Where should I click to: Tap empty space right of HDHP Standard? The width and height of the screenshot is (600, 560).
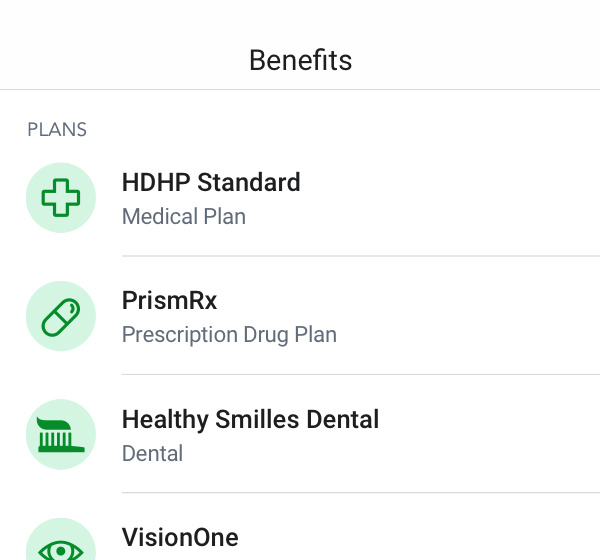[x=452, y=198]
